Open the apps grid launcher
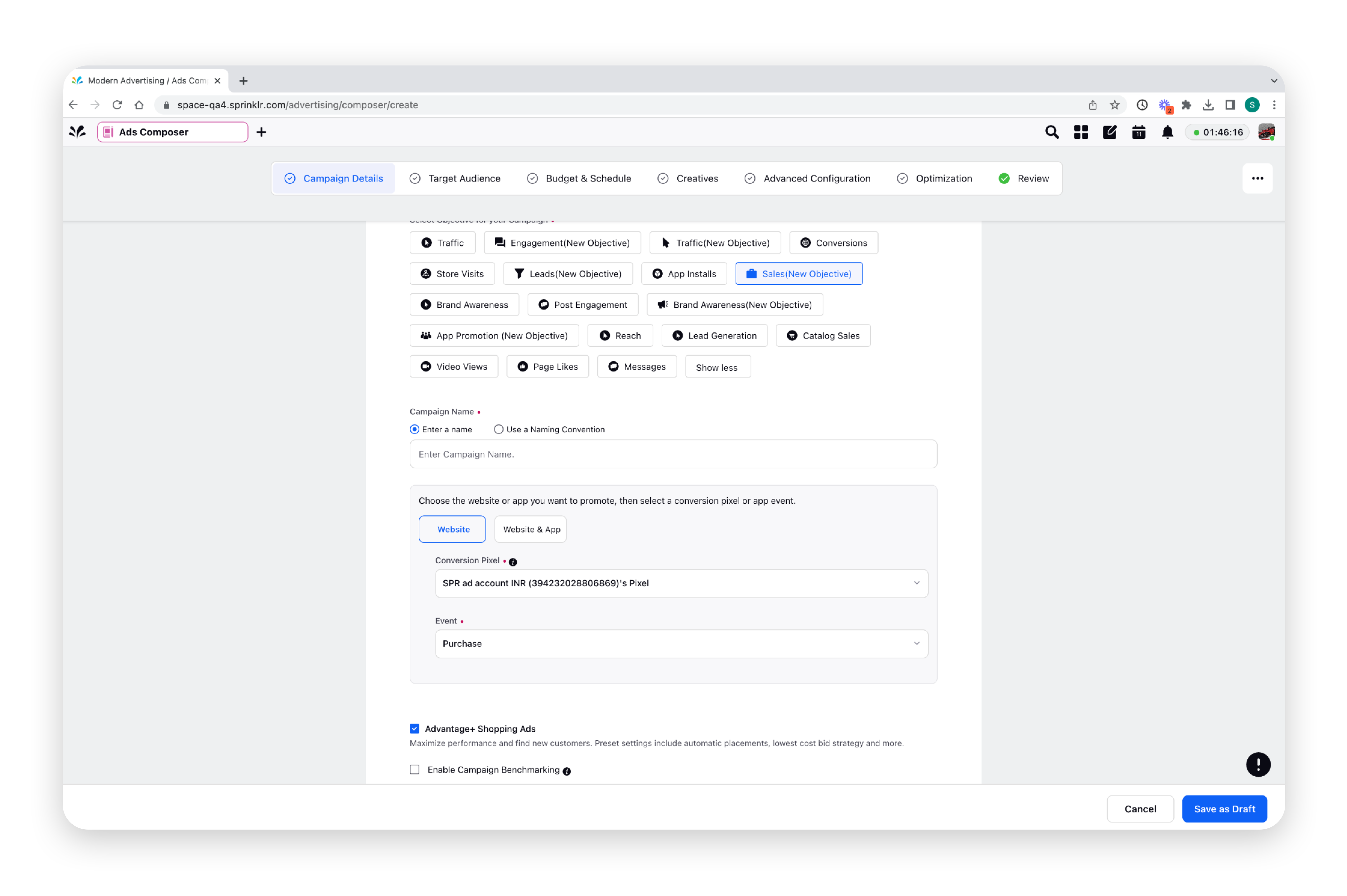1347x896 pixels. 1081,132
